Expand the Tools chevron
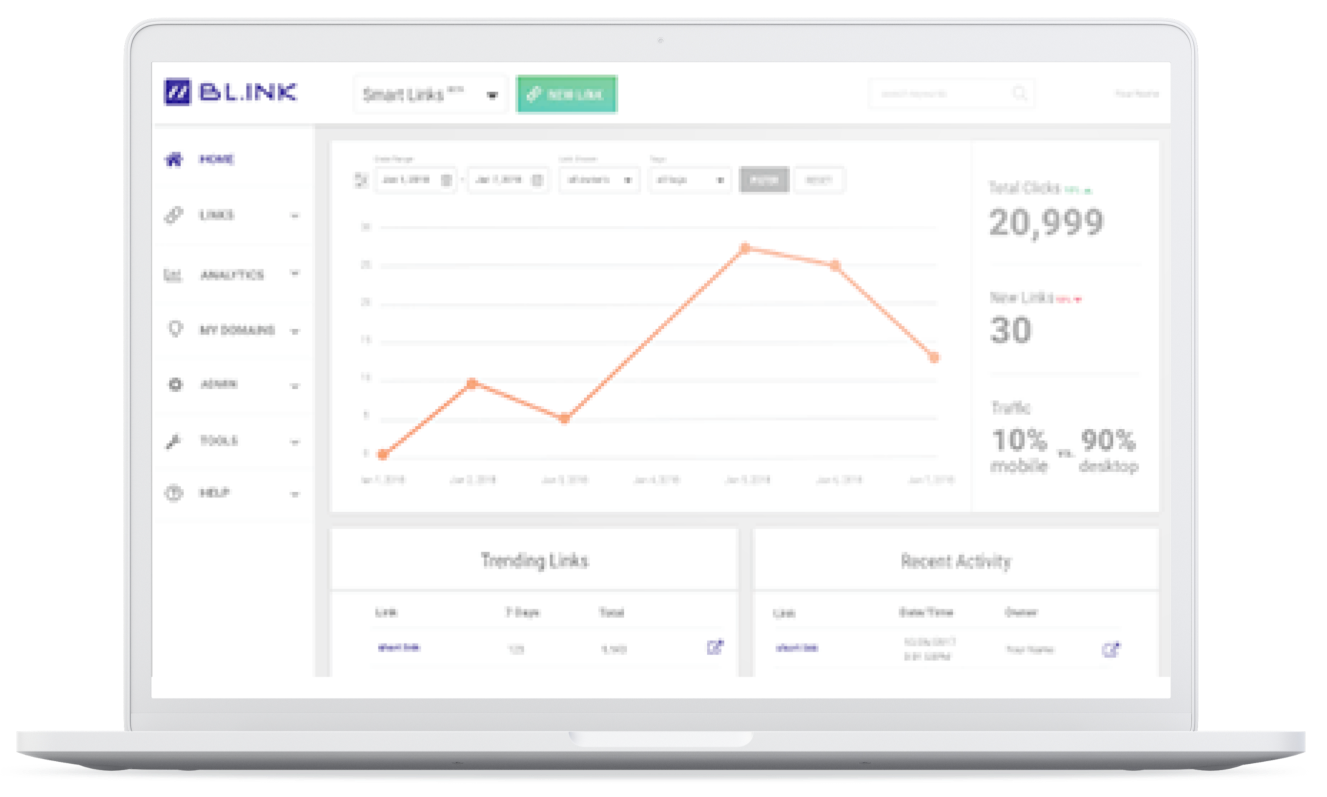Screen dimensions: 1327x797 295,441
